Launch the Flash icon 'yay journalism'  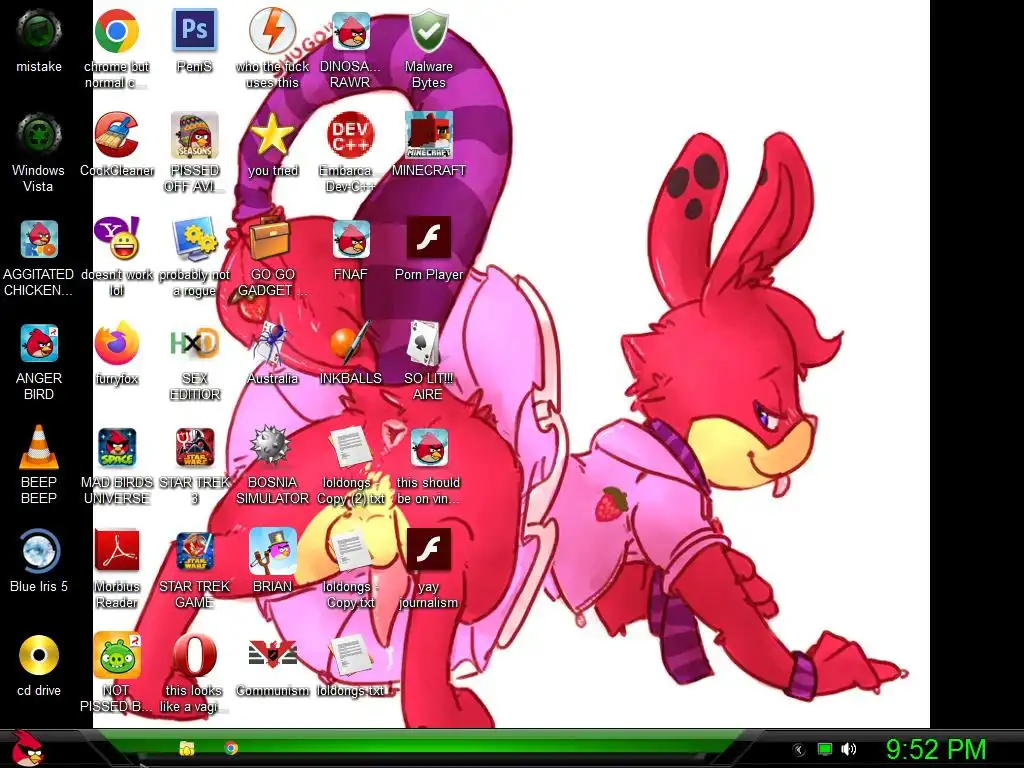[x=428, y=551]
